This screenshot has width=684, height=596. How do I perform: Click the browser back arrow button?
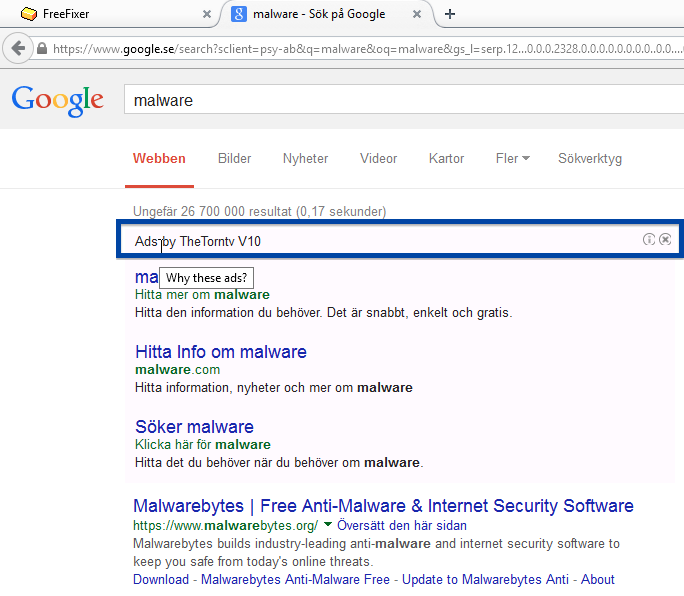(x=18, y=48)
